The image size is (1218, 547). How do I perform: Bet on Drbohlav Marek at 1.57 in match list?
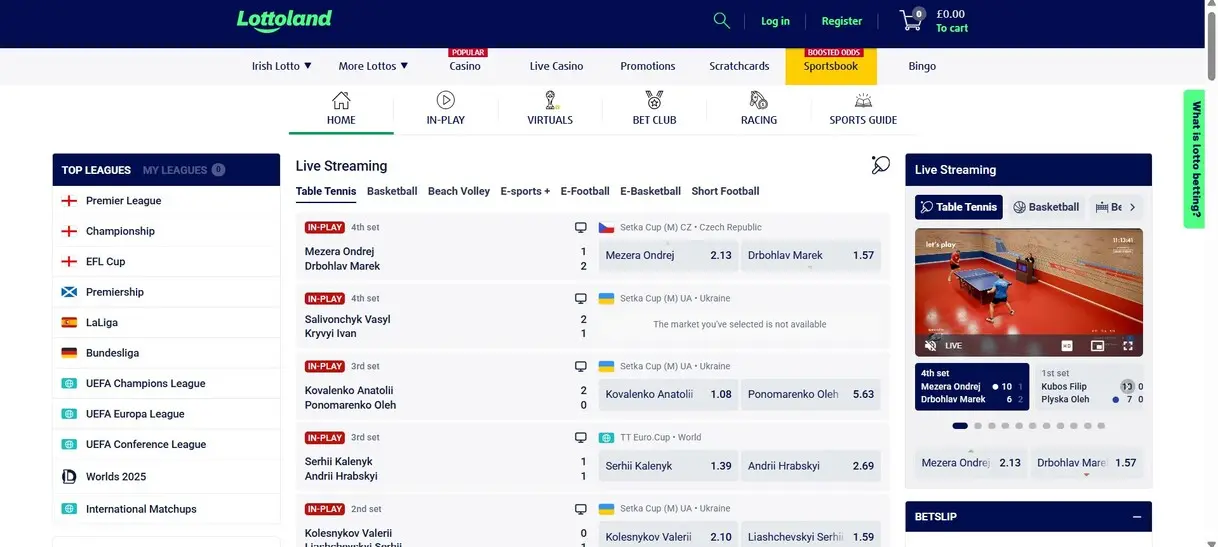point(811,255)
